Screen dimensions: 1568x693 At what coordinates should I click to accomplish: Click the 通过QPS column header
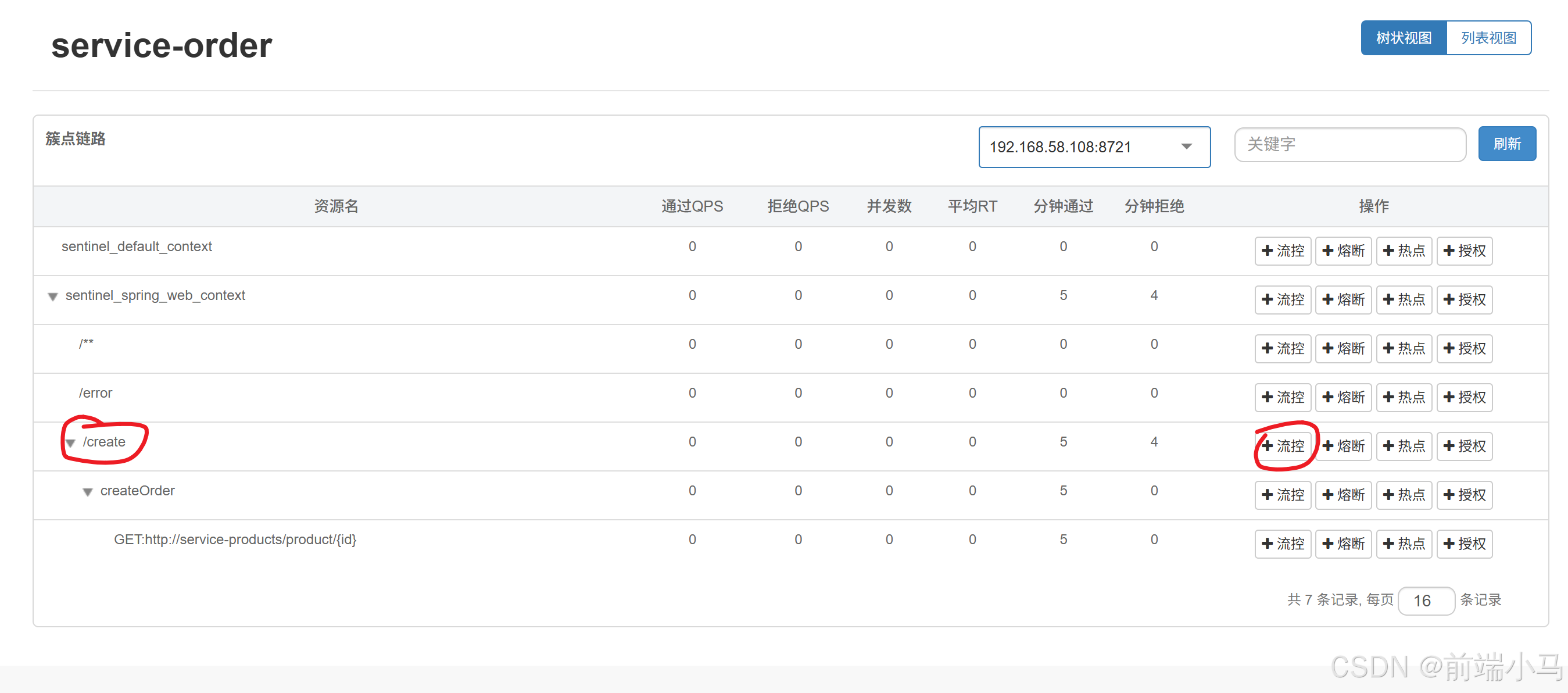coord(692,206)
